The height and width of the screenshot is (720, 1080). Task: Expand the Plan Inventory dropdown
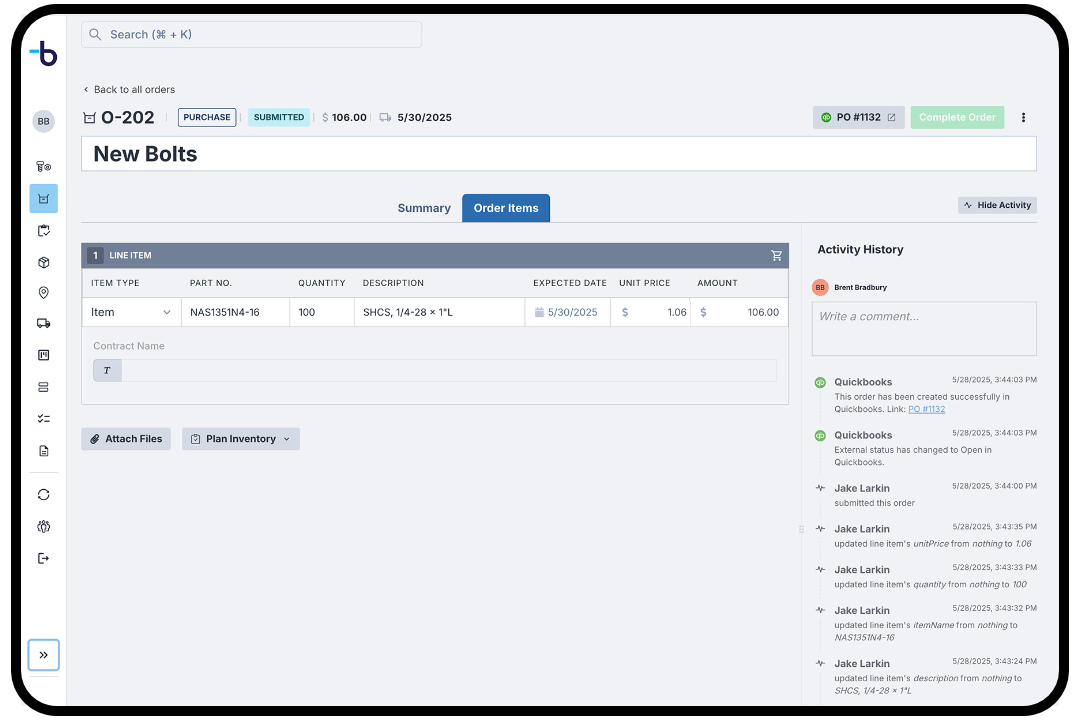pos(240,439)
